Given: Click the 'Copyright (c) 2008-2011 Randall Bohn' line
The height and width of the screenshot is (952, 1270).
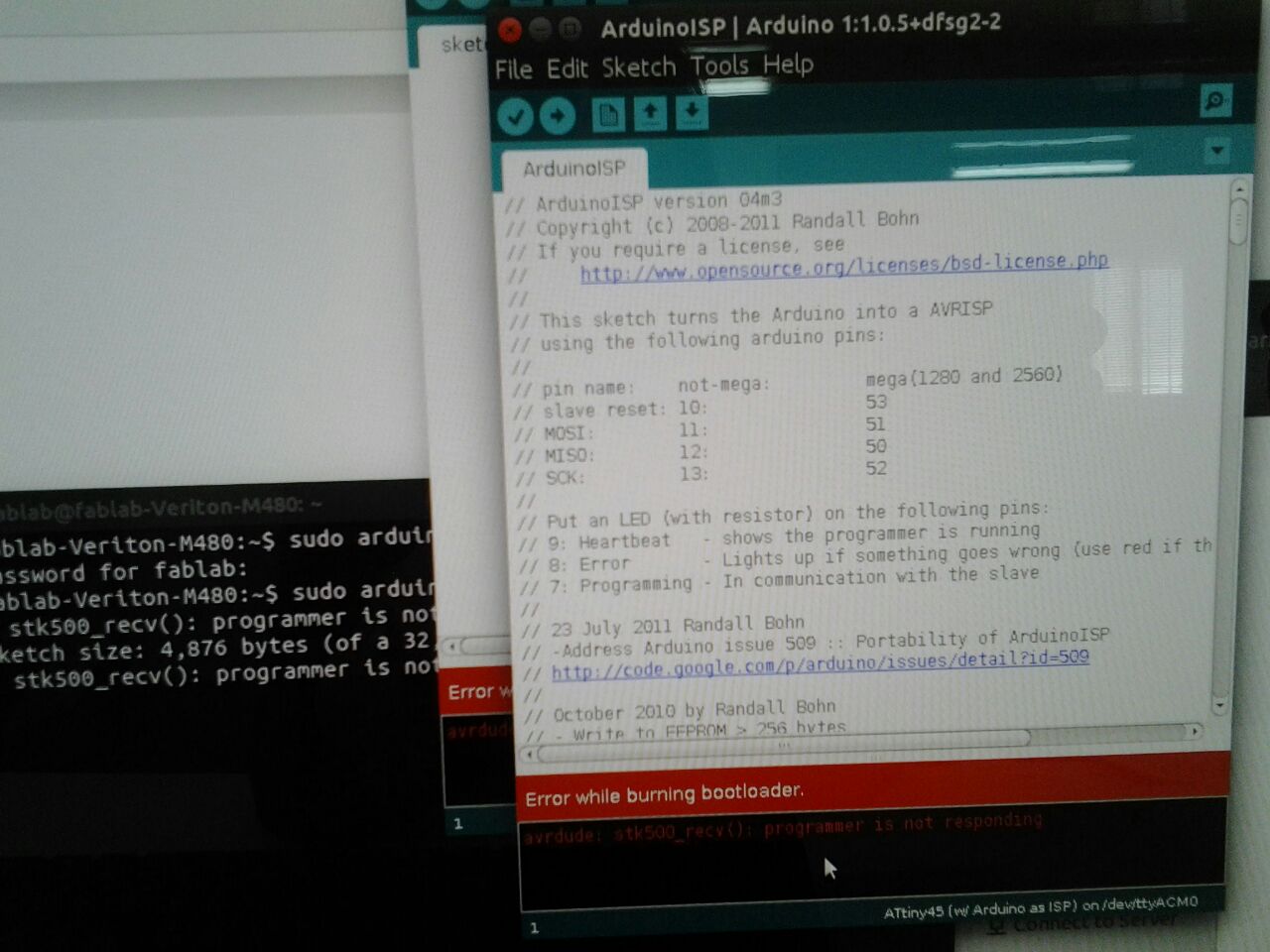Looking at the screenshot, I should [712, 223].
